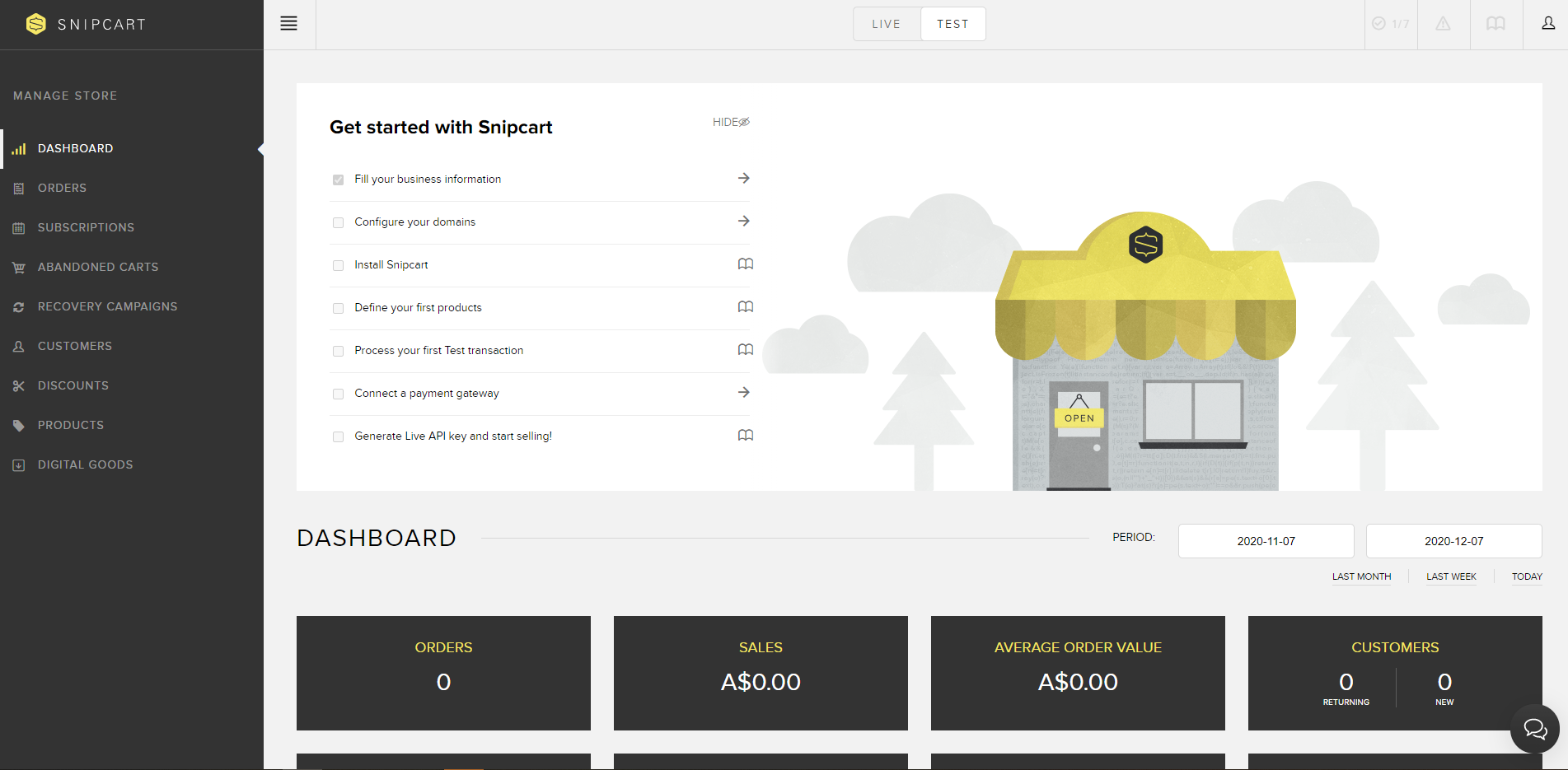
Task: Set period to LAST MONTH
Action: [x=1360, y=576]
